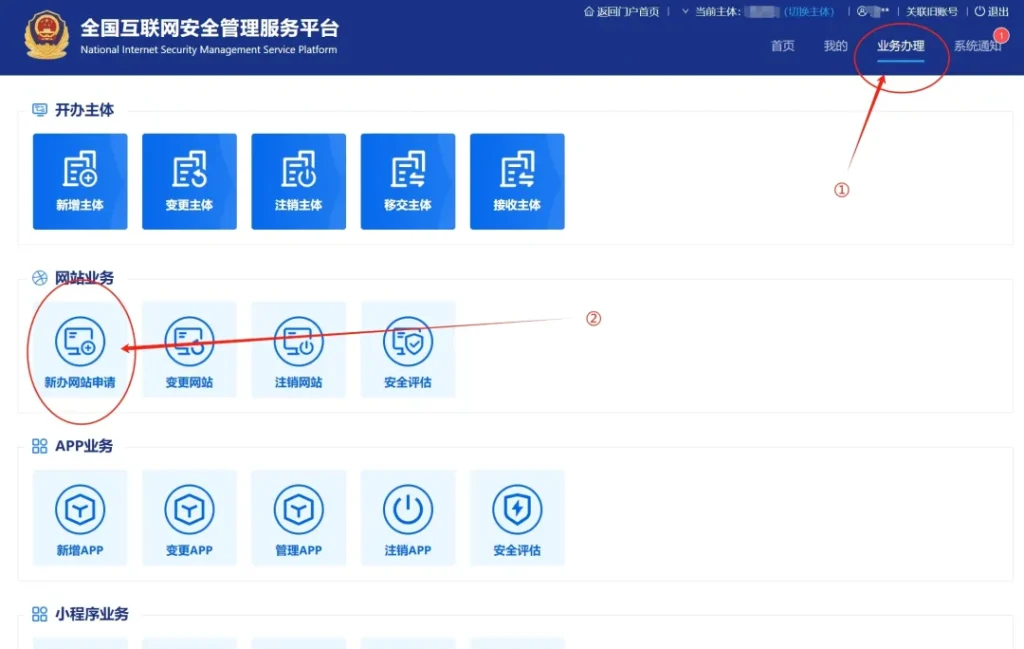Open the 新增APP tile

click(80, 518)
